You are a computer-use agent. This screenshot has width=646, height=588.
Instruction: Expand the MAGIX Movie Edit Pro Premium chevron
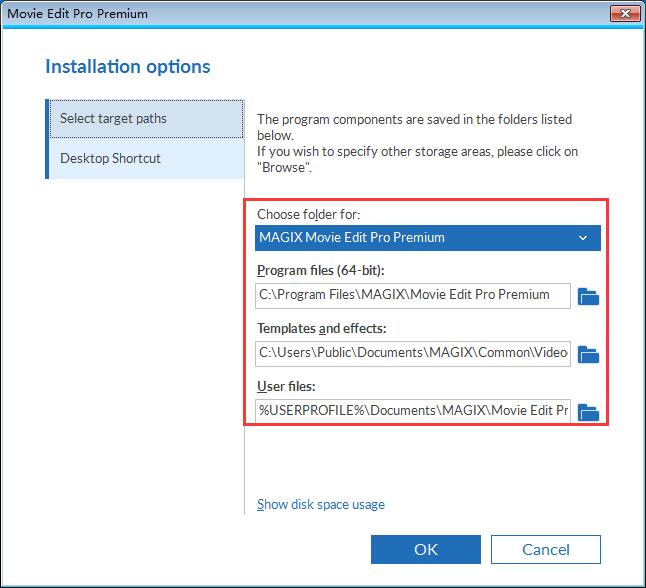tap(583, 238)
